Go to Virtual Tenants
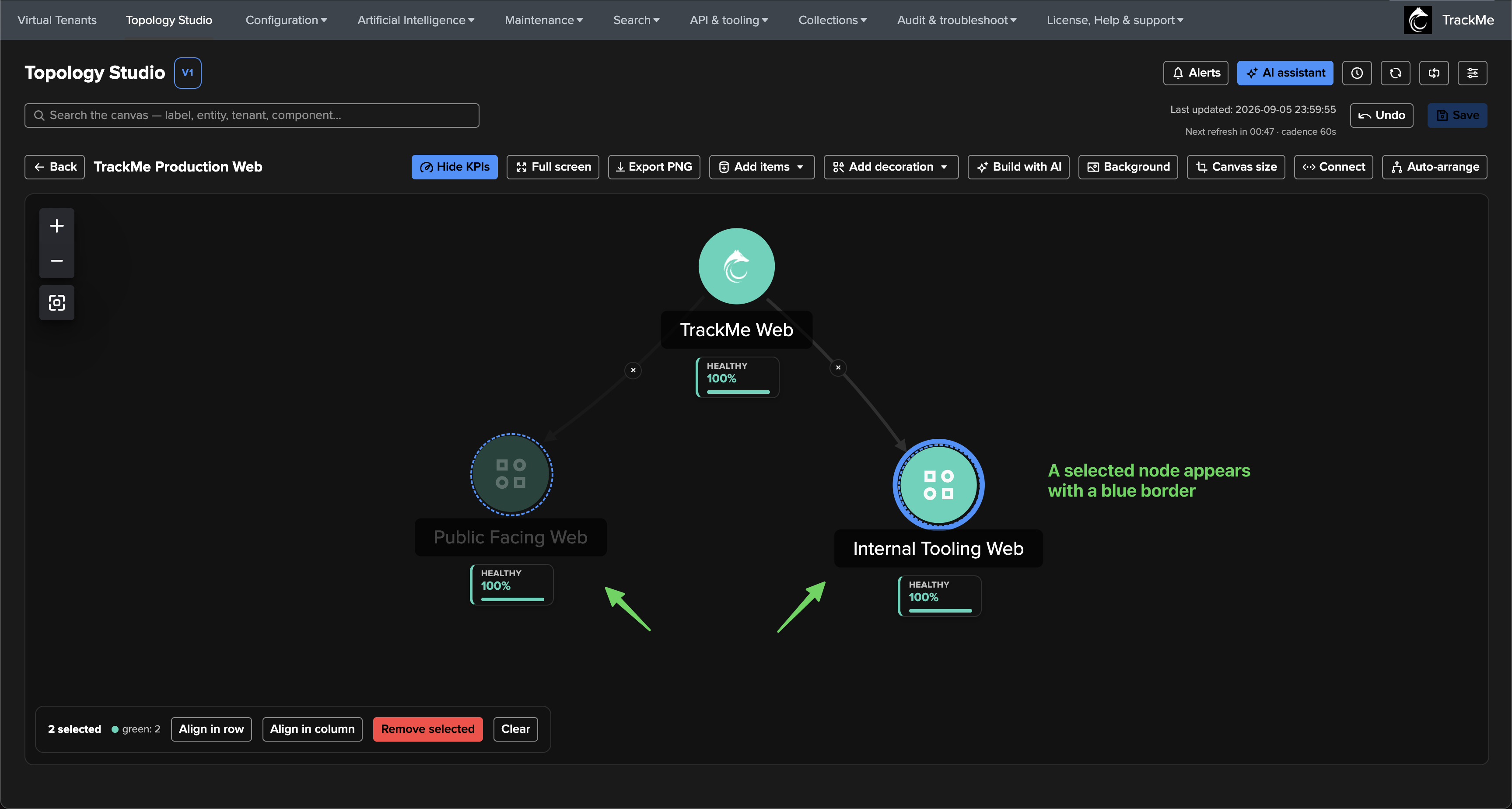Viewport: 1512px width, 809px height. (57, 20)
